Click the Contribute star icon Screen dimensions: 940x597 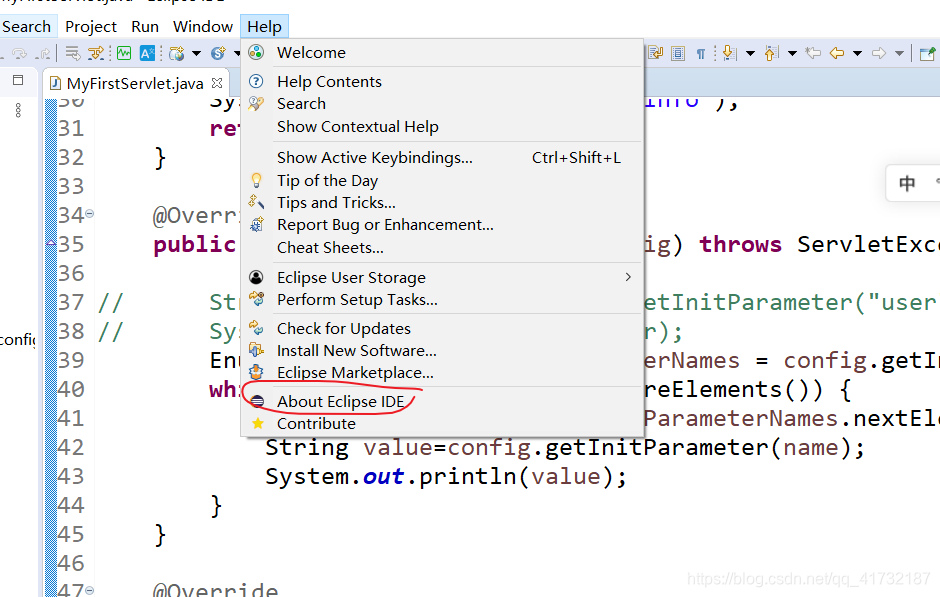pos(257,423)
